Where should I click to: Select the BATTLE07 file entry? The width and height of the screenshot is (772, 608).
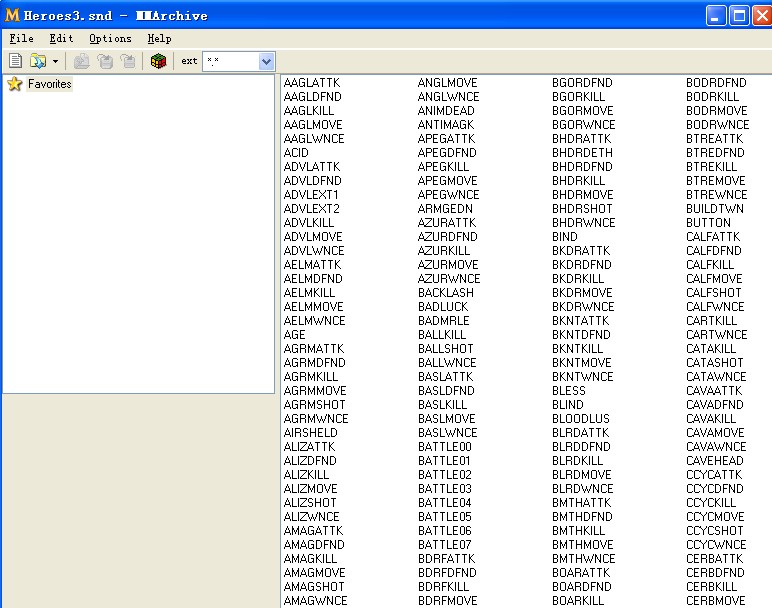[x=445, y=544]
